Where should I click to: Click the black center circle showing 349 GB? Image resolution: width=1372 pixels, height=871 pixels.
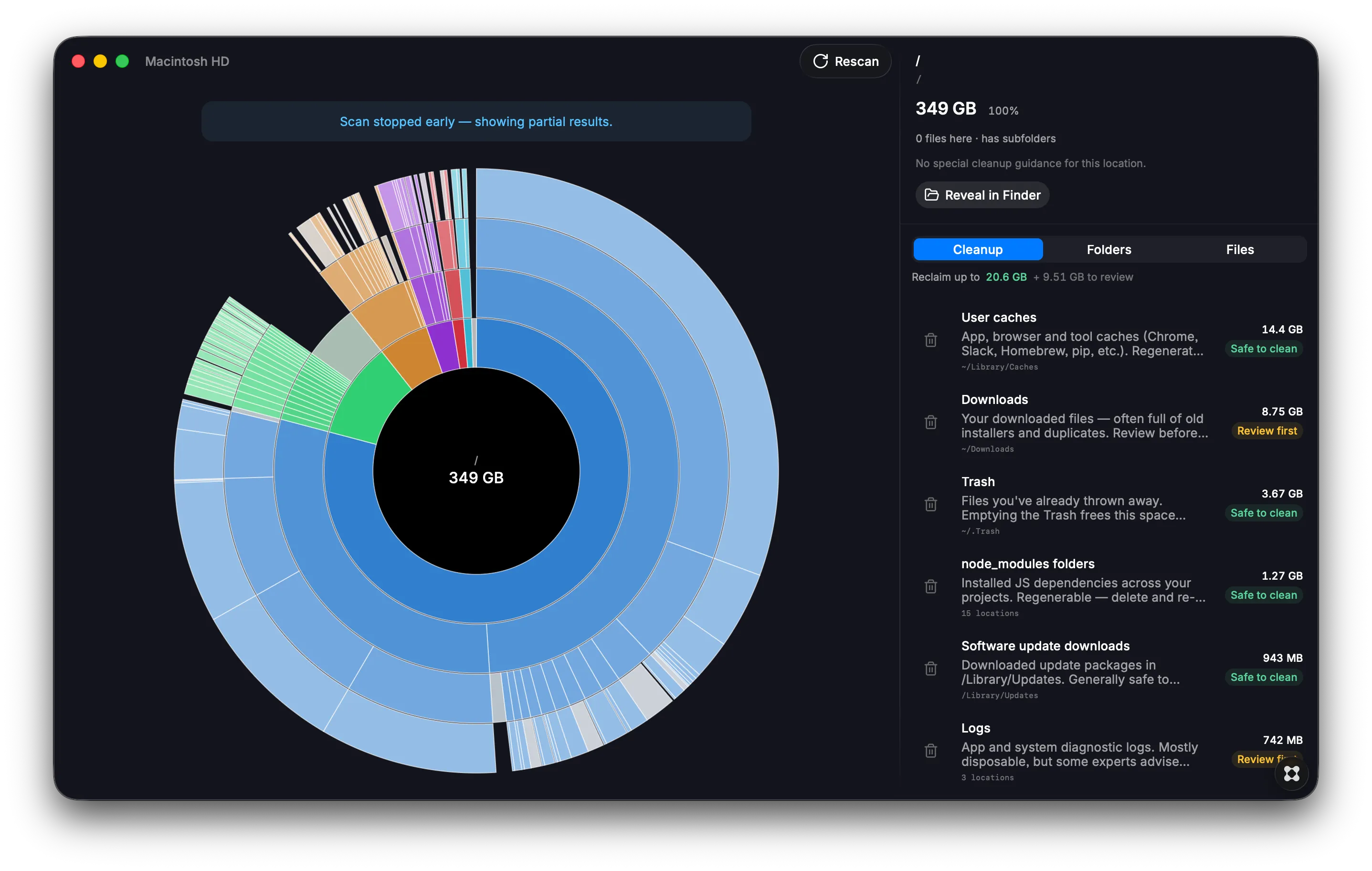click(x=476, y=471)
